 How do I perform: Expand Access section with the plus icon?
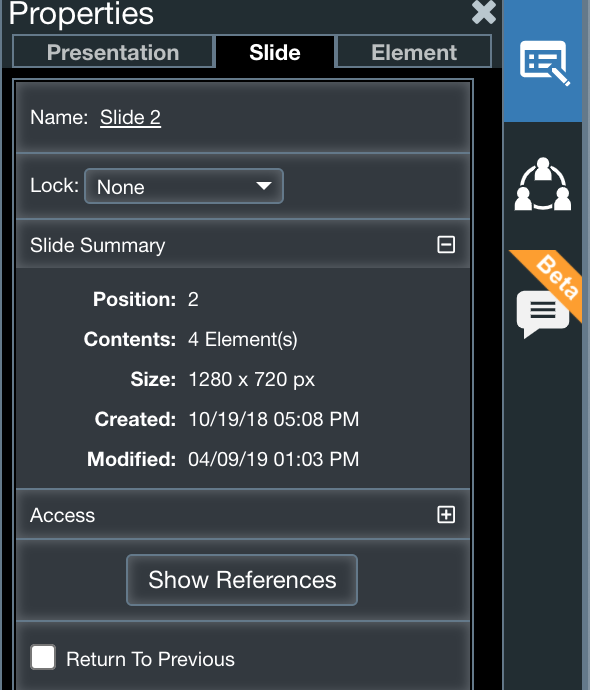coord(446,514)
